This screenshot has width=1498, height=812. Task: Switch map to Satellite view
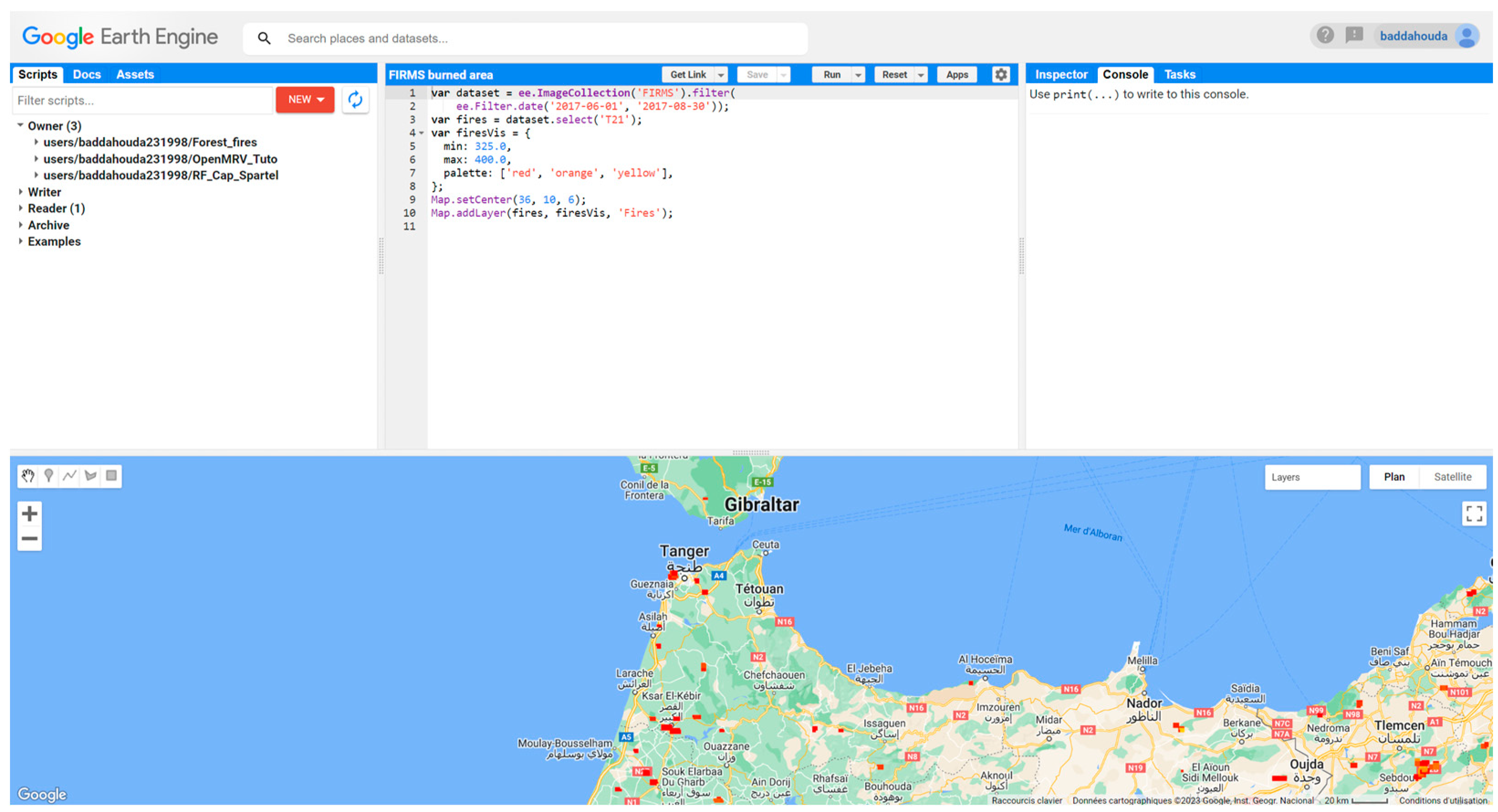point(1452,477)
